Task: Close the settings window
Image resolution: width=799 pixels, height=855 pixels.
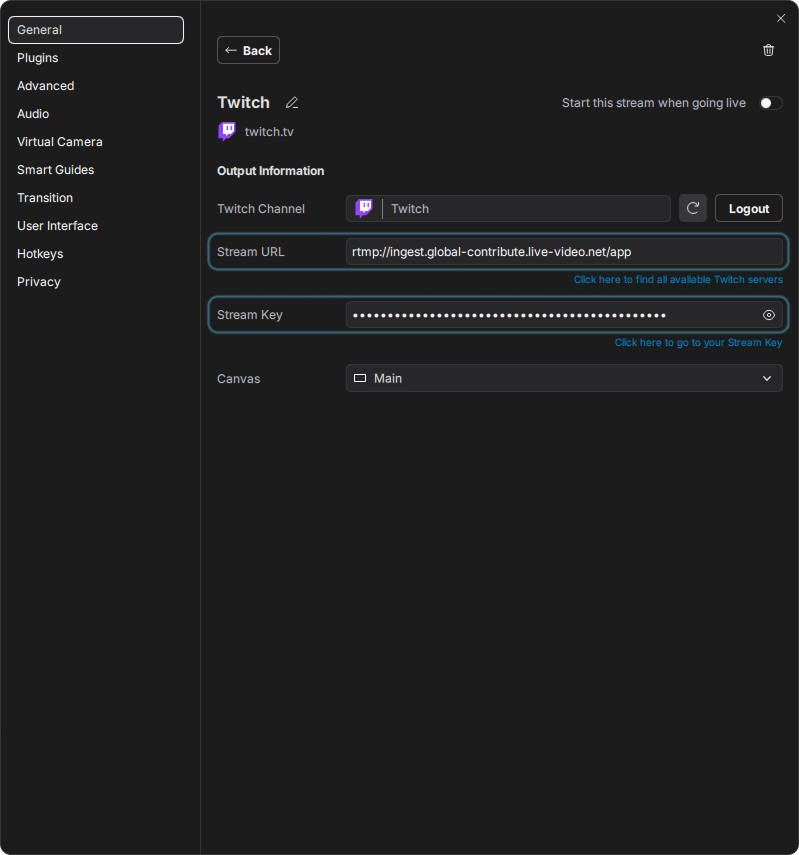Action: click(781, 18)
